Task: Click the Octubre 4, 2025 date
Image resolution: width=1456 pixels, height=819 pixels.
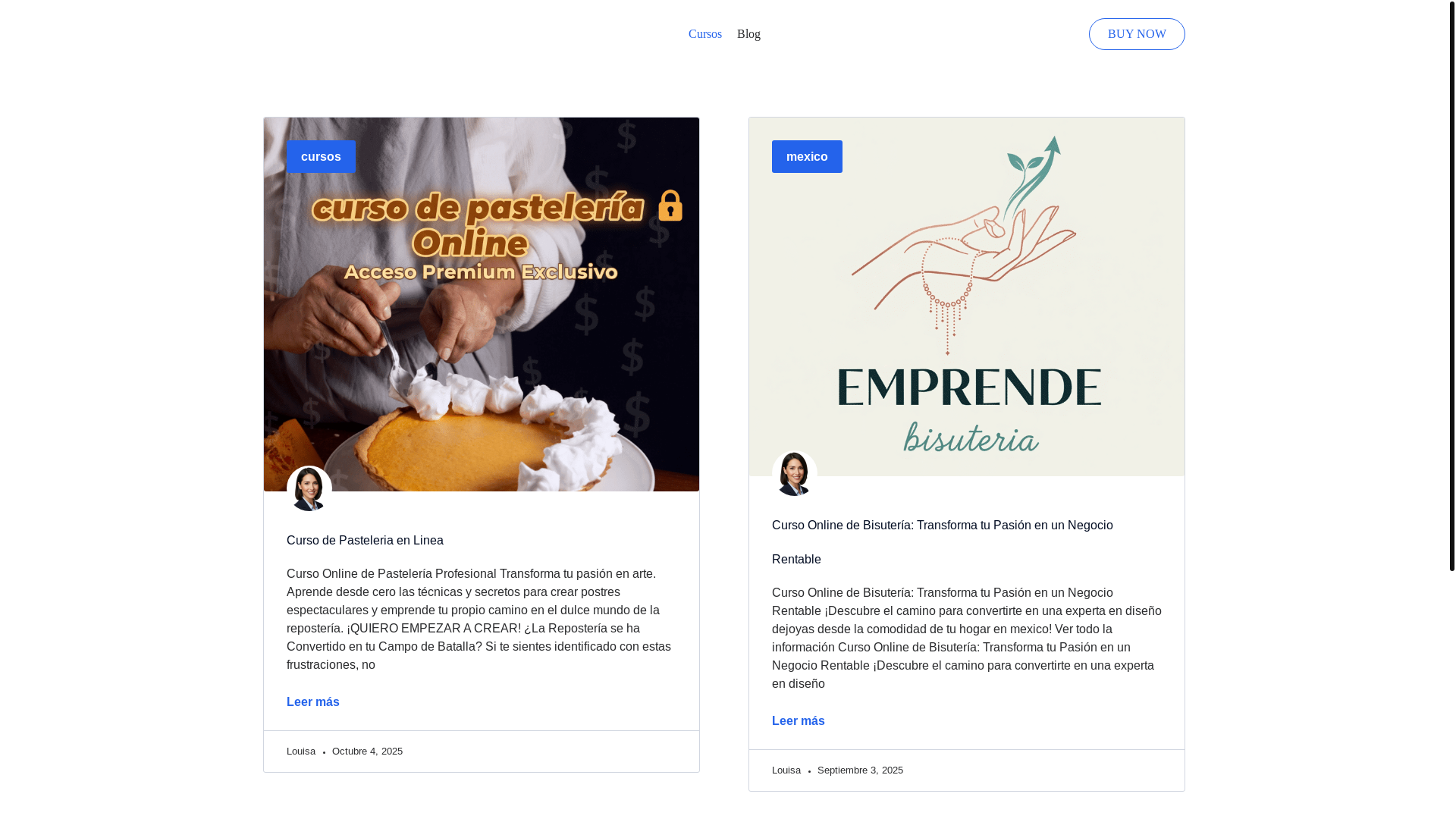Action: pyautogui.click(x=367, y=752)
